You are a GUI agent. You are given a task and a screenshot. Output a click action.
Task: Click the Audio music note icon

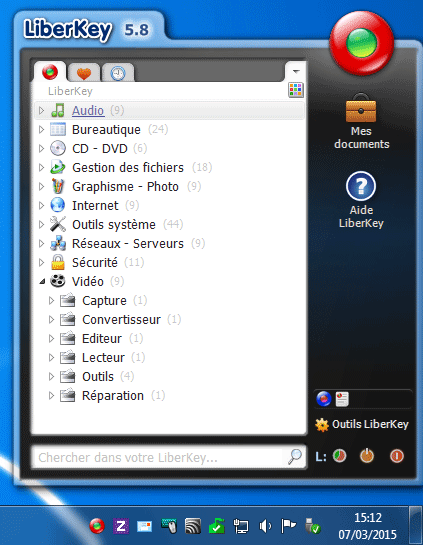pos(58,110)
